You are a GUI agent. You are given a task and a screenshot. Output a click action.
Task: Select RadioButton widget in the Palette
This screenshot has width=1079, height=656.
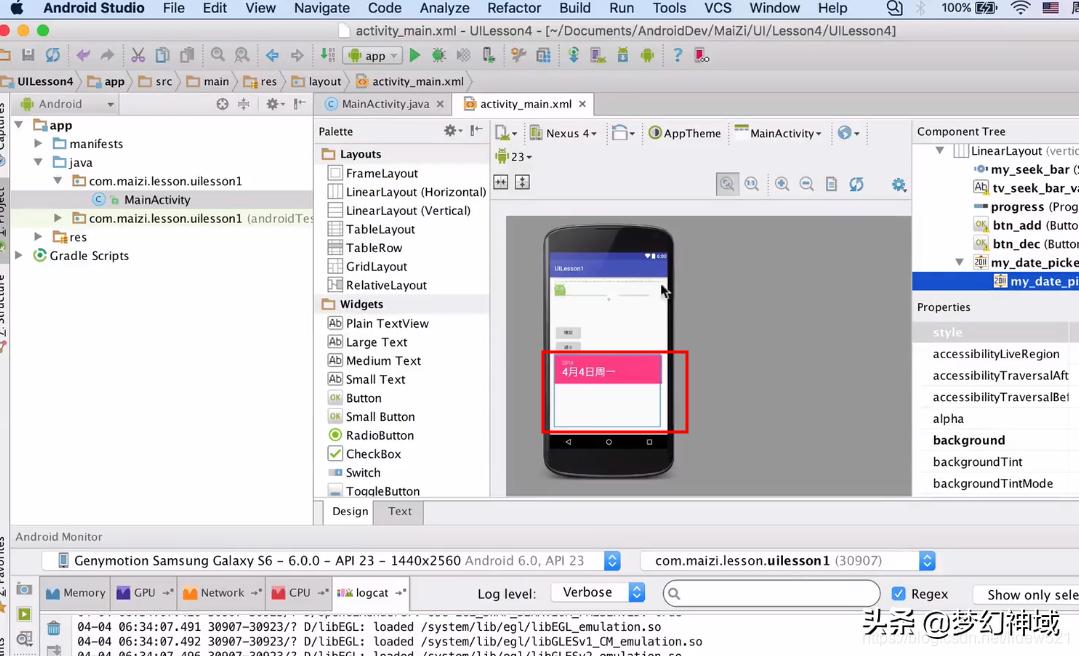[379, 435]
